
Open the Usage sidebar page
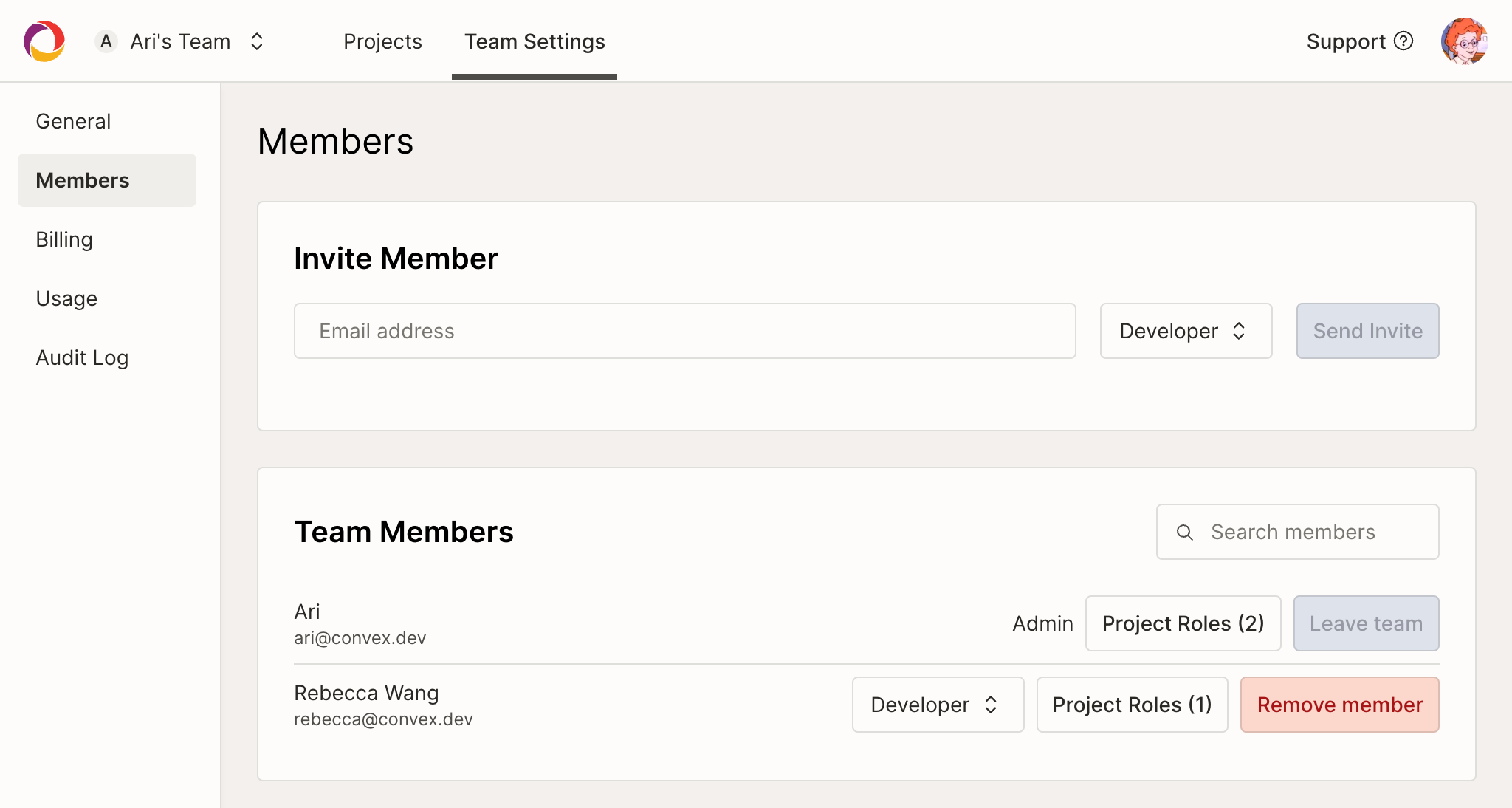point(66,298)
